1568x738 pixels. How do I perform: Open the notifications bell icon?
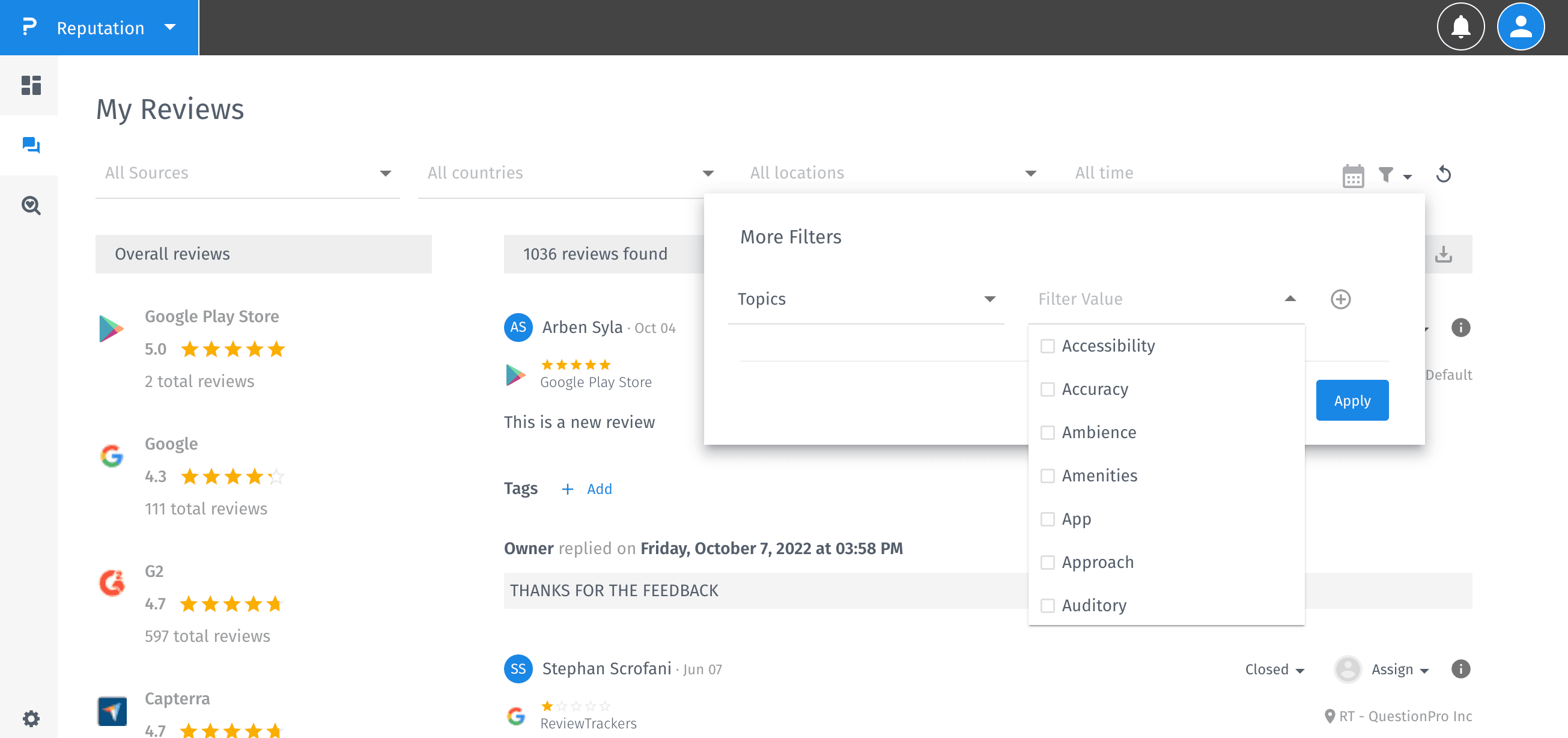pos(1460,27)
